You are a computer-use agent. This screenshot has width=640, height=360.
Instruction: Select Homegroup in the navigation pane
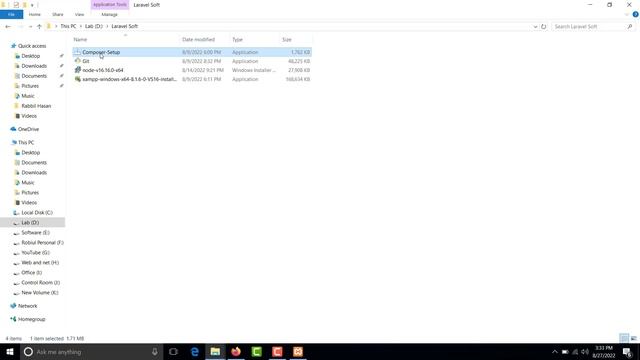click(x=31, y=319)
